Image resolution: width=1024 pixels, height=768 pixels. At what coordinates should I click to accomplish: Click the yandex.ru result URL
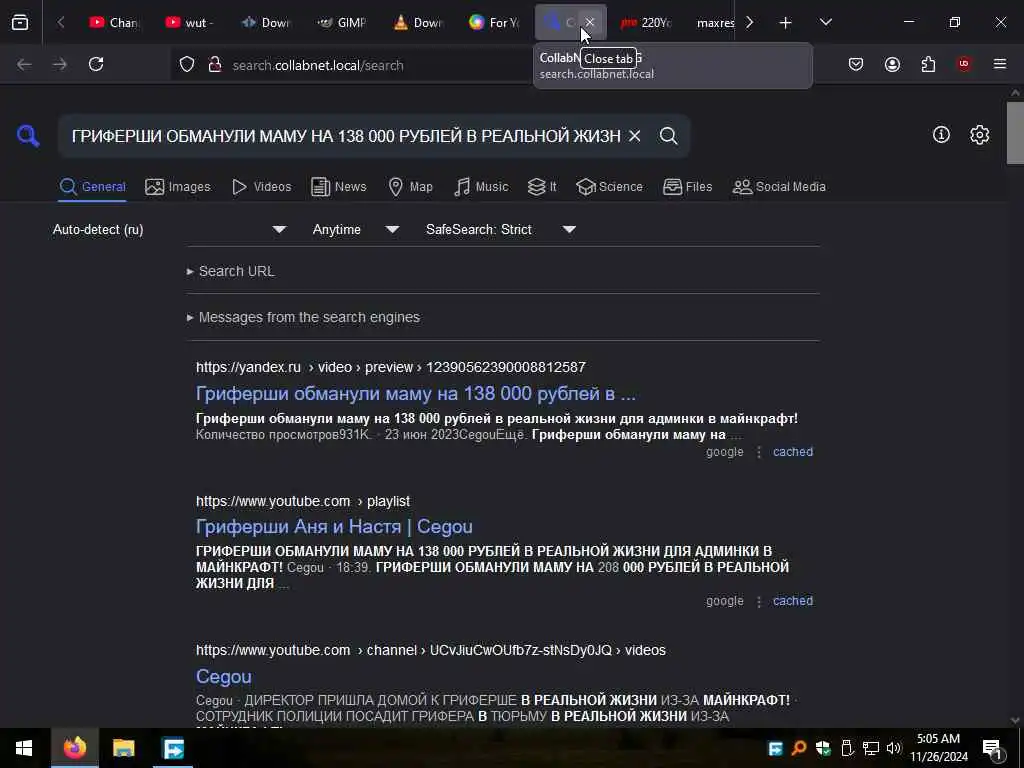point(391,367)
